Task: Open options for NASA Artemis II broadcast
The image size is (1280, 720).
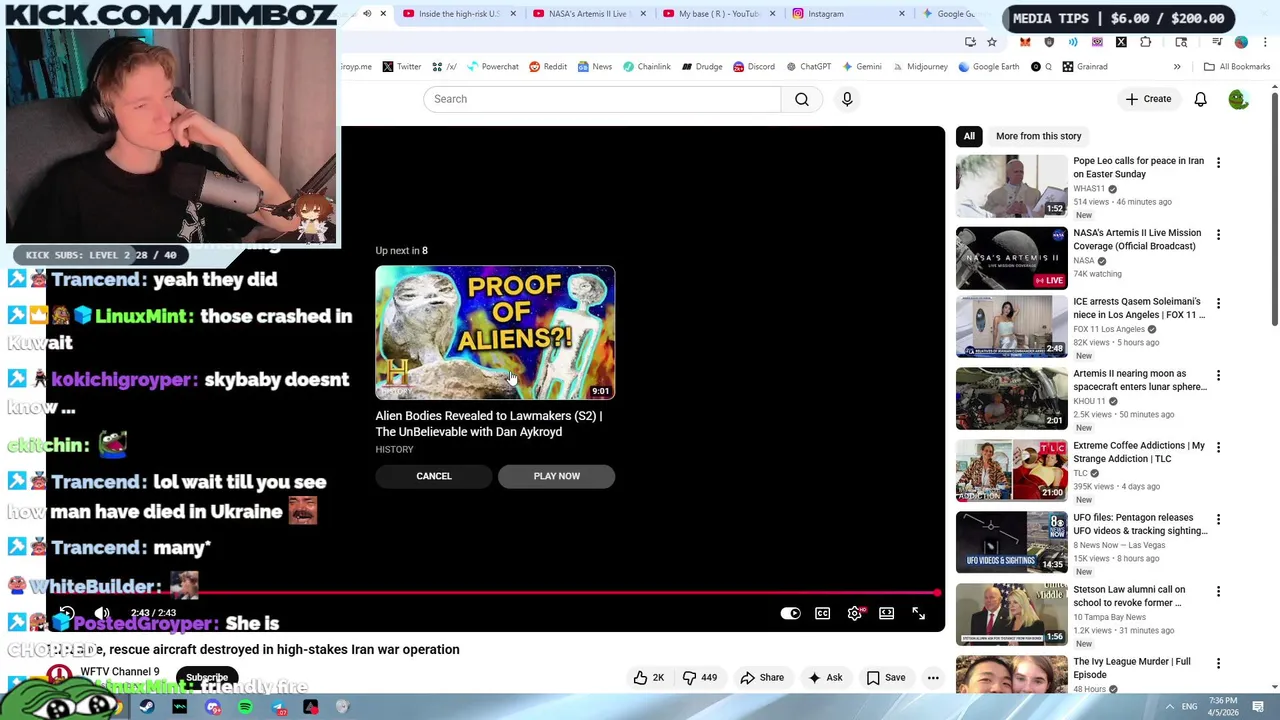Action: point(1218,234)
